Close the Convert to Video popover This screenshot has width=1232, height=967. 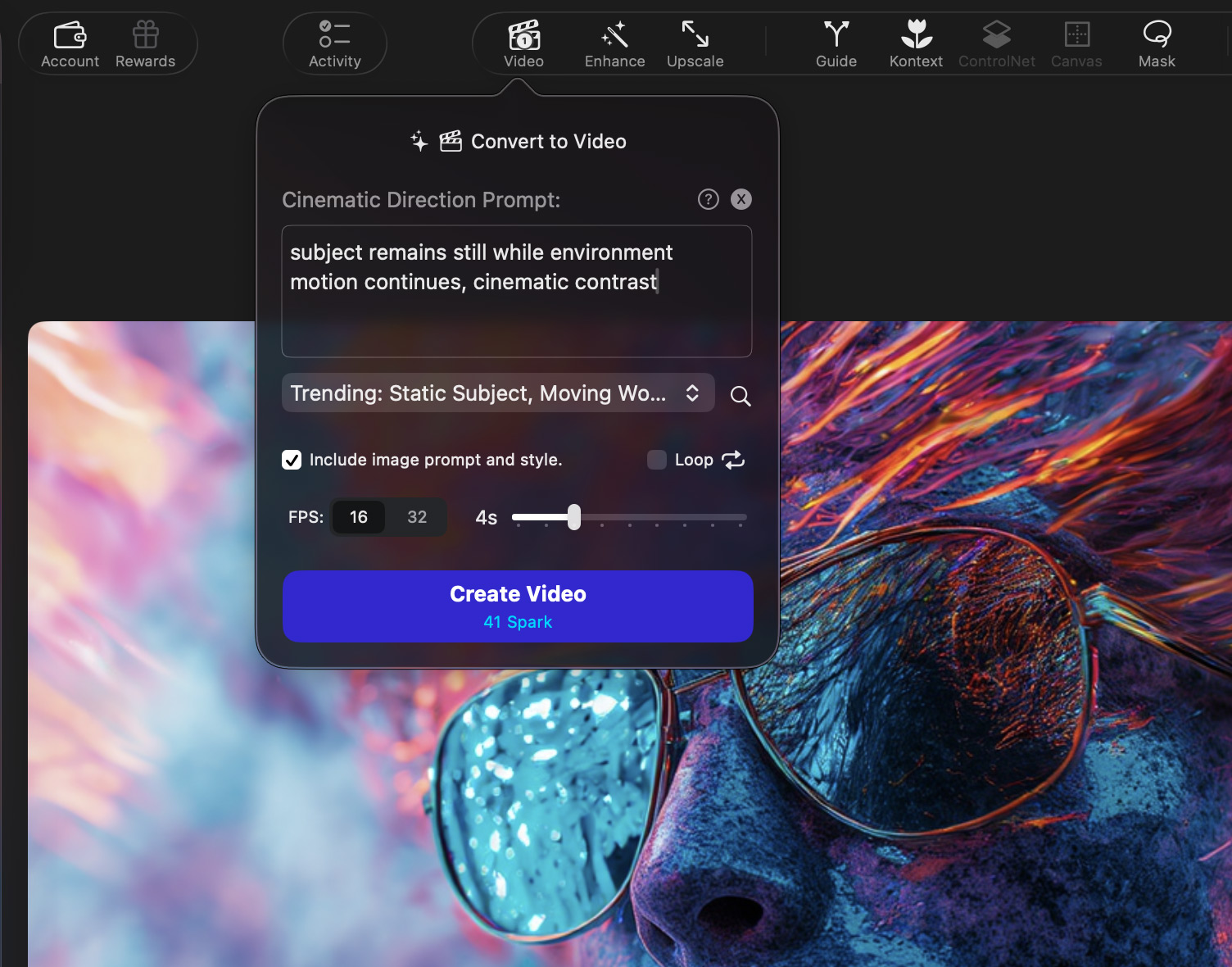click(x=741, y=199)
